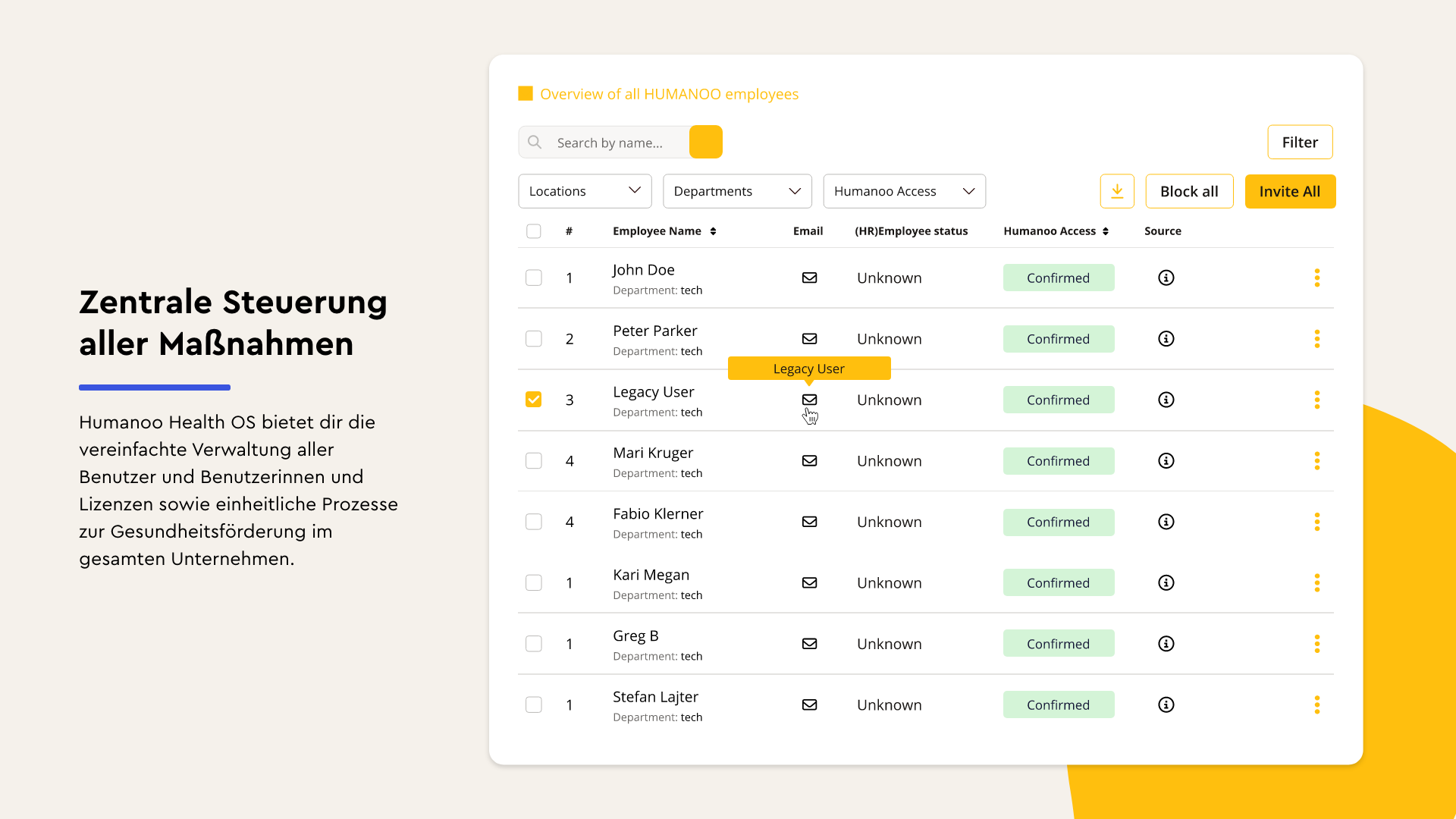Viewport: 1456px width, 819px height.
Task: Toggle the select-all header checkbox
Action: [534, 231]
